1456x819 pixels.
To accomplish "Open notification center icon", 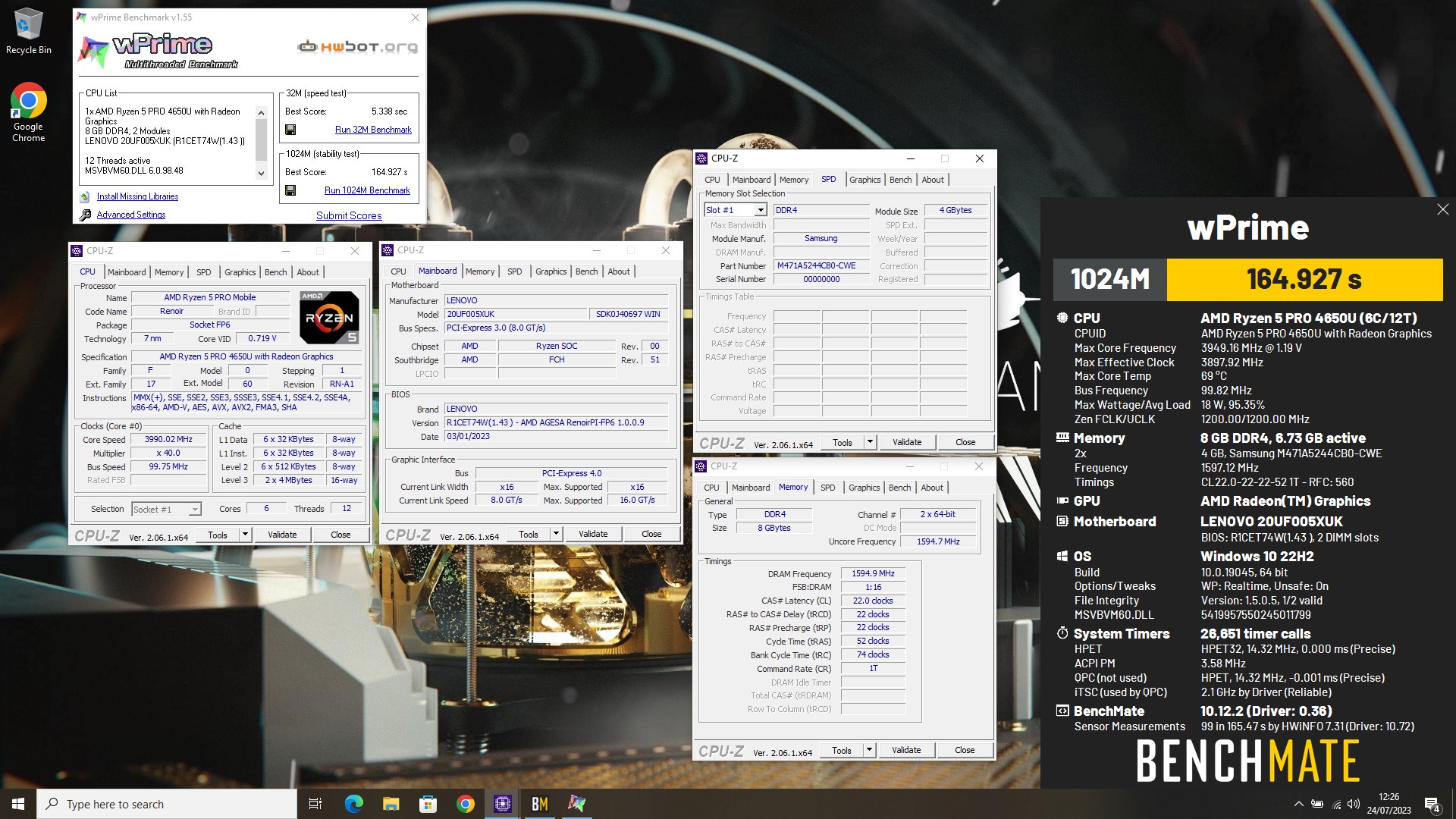I will [x=1432, y=804].
